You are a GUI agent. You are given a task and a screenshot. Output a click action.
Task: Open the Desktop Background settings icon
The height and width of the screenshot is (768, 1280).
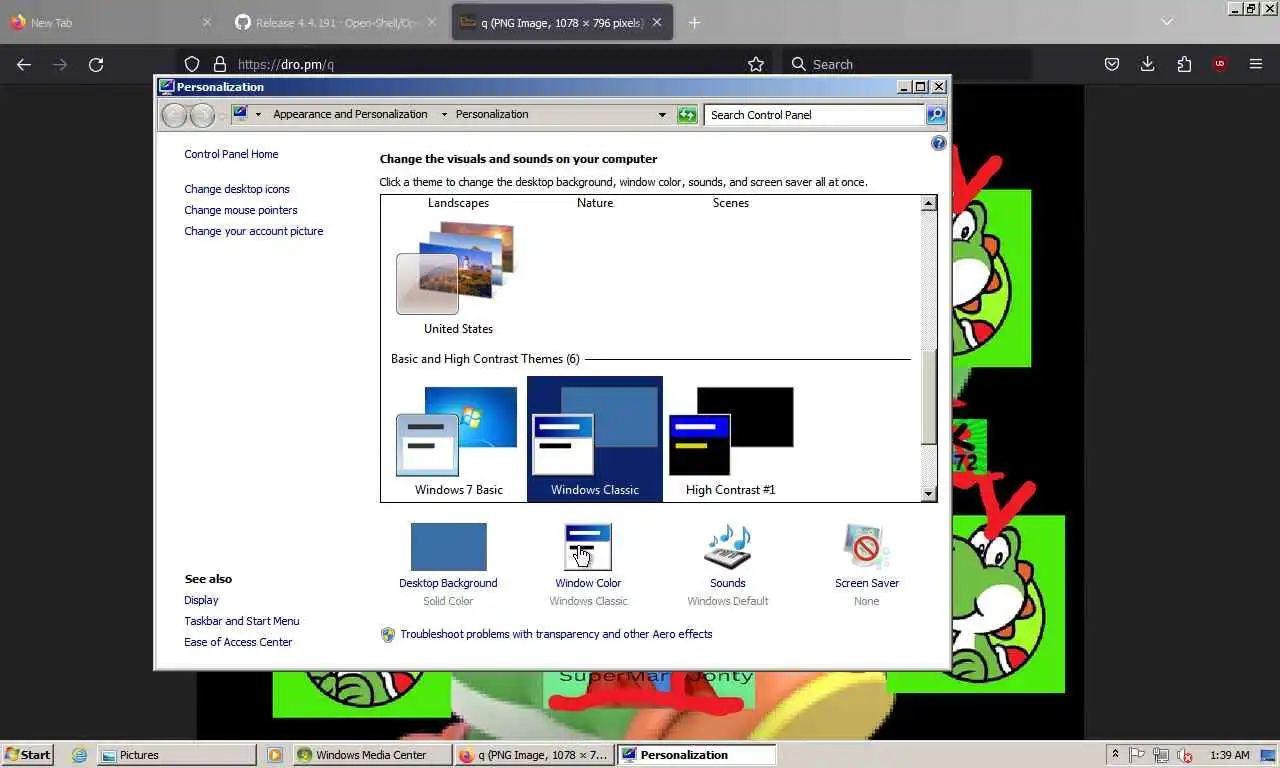(448, 547)
